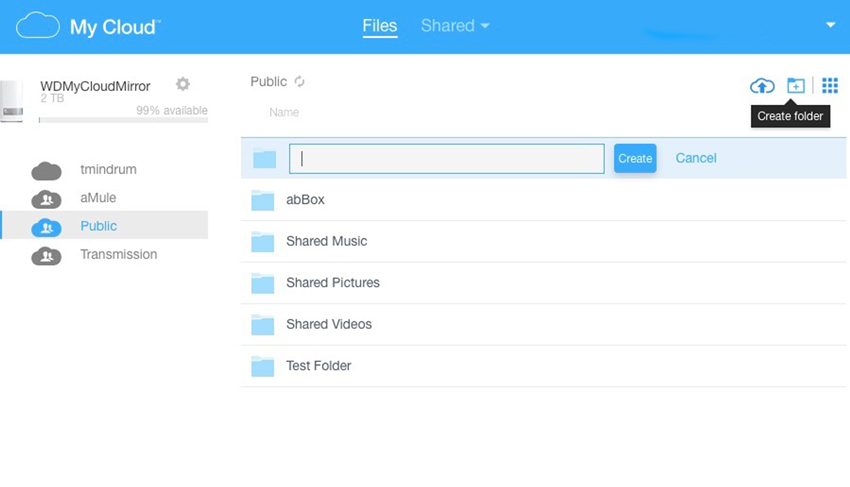The height and width of the screenshot is (487, 850).
Task: Click the abBox folder icon
Action: coord(262,200)
